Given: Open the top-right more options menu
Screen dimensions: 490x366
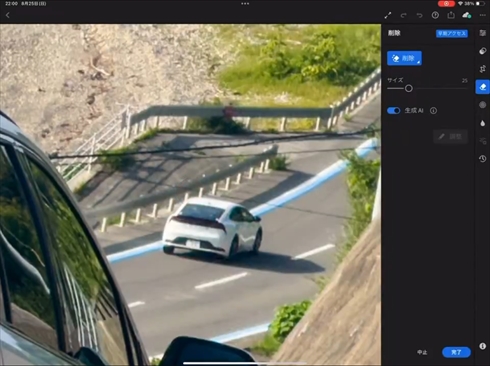Looking at the screenshot, I should [483, 15].
